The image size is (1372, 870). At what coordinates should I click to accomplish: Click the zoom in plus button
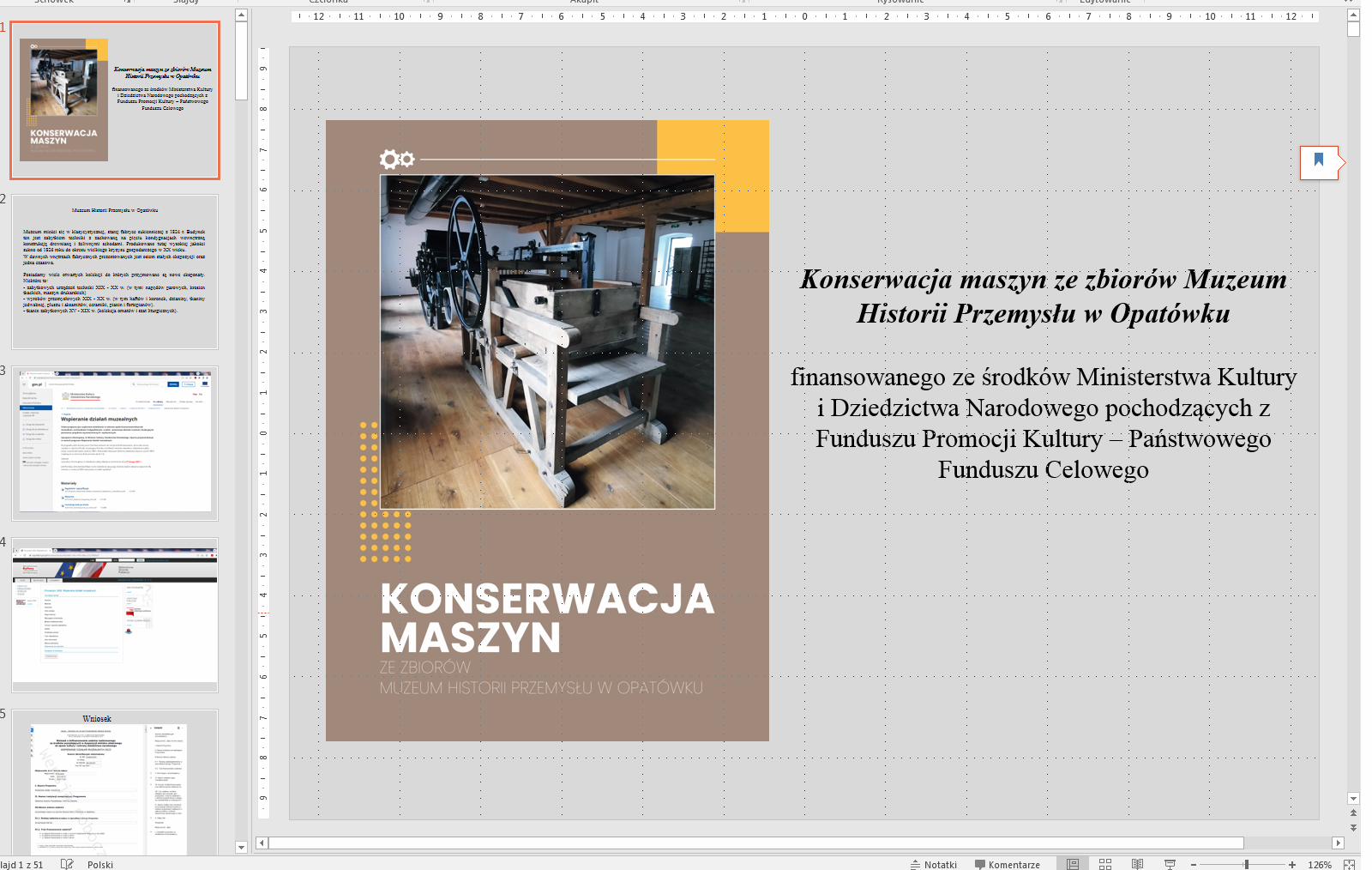point(1292,864)
